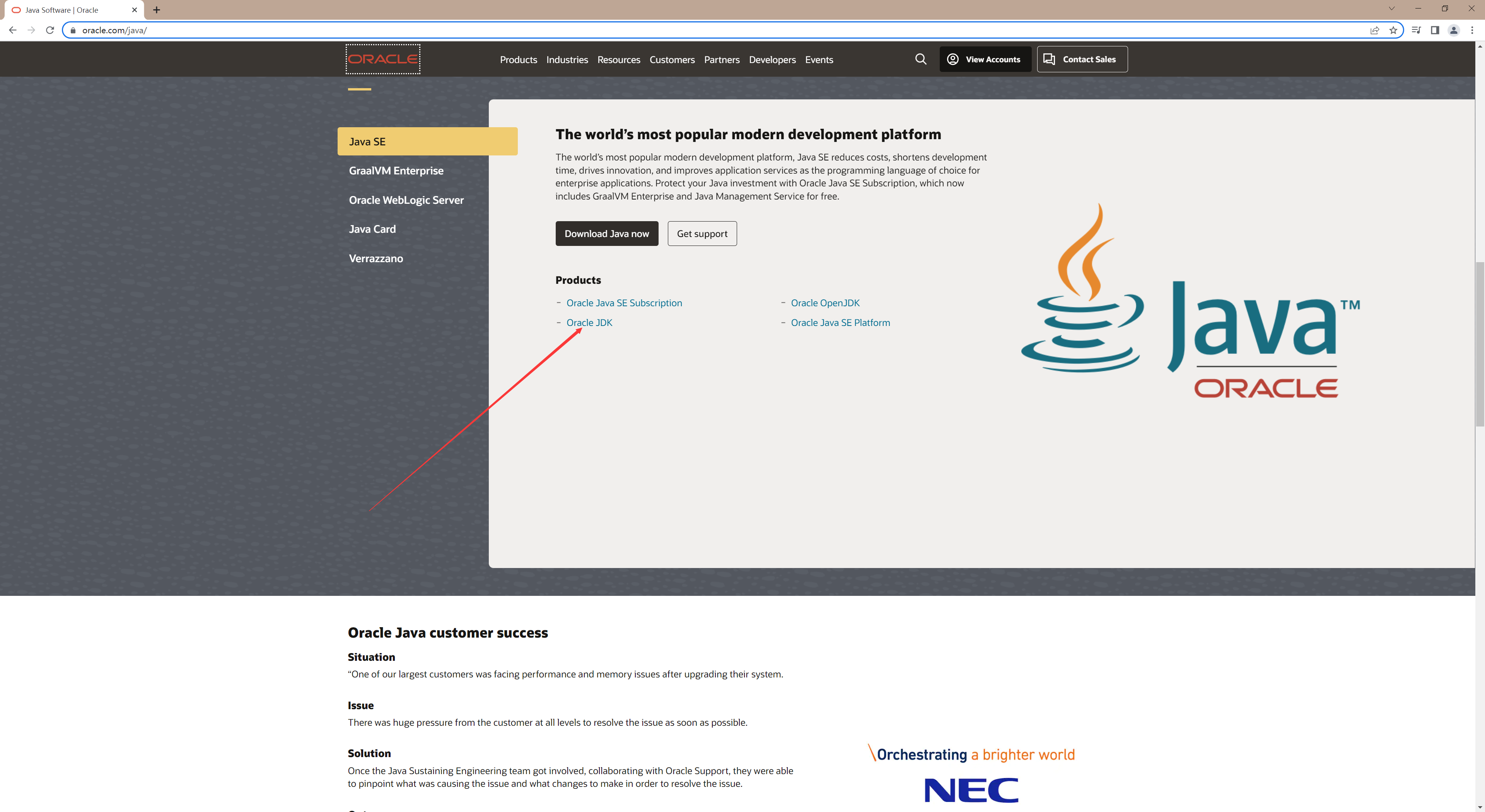Select GraalVM Enterprise side tab
1485x812 pixels.
[x=396, y=171]
